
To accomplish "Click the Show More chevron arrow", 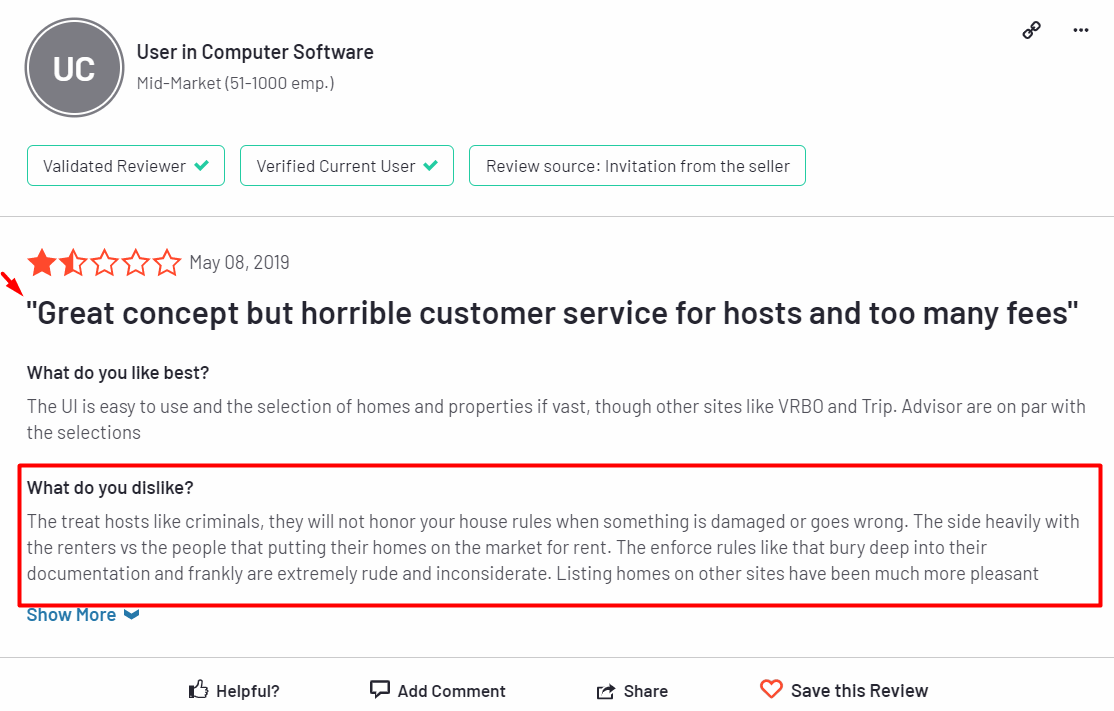I will pyautogui.click(x=131, y=614).
